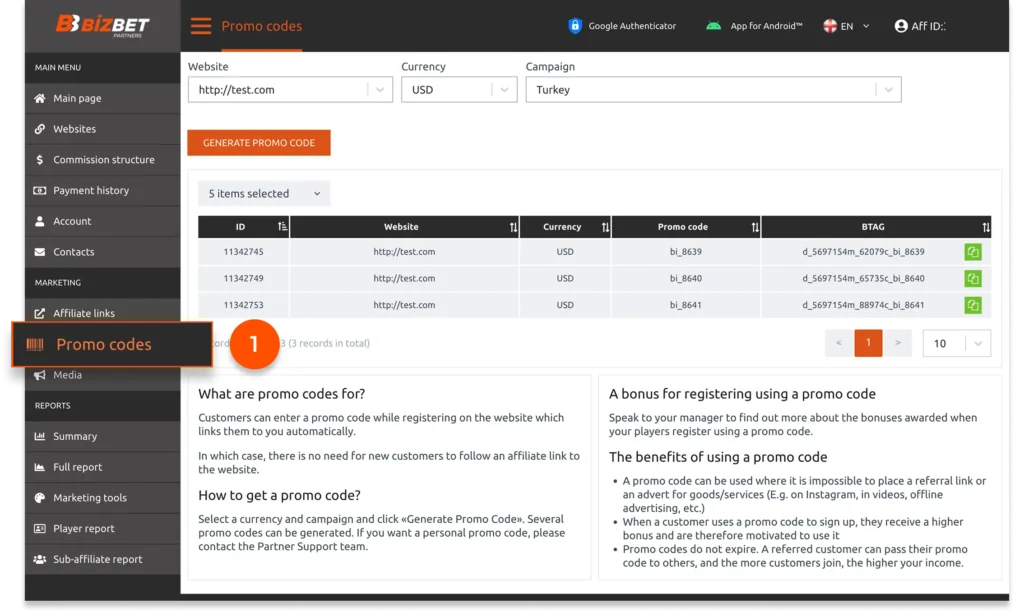The width and height of the screenshot is (1024, 612).
Task: Click ID cell 11342753
Action: (x=244, y=305)
